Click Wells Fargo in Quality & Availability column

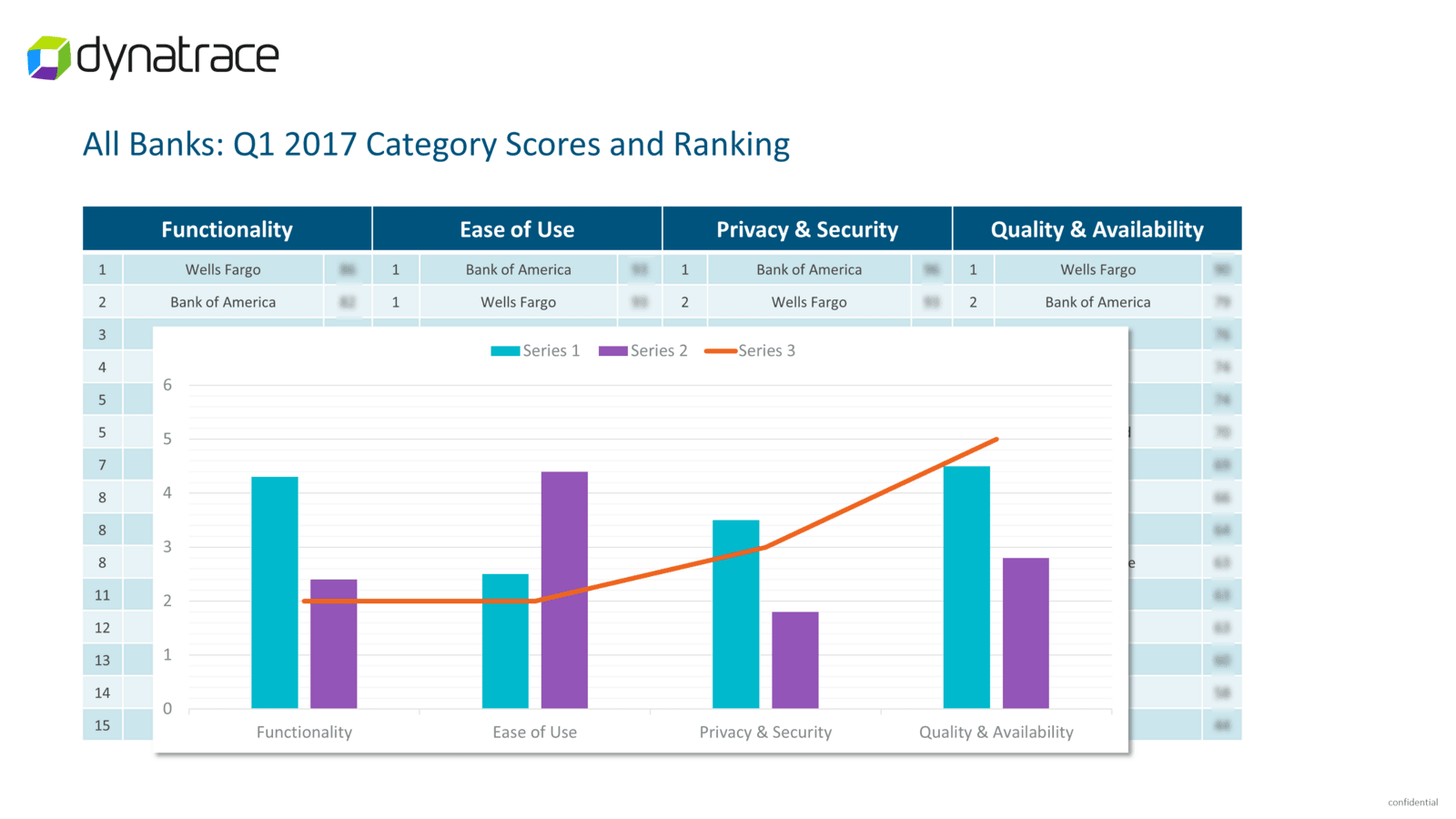(x=1098, y=269)
